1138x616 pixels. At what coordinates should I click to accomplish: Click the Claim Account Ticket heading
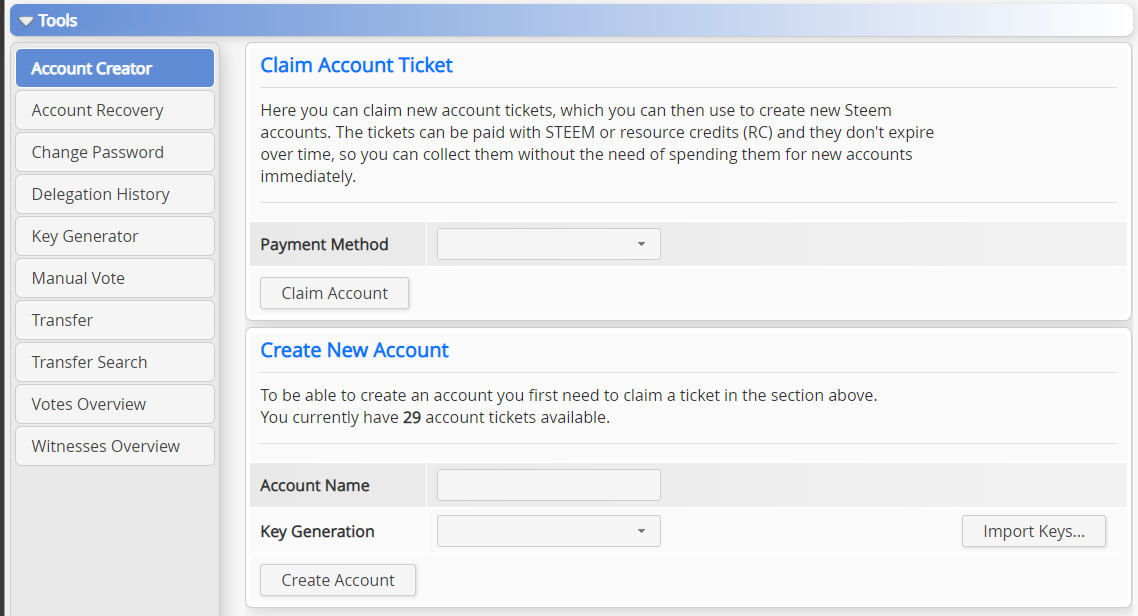point(356,65)
